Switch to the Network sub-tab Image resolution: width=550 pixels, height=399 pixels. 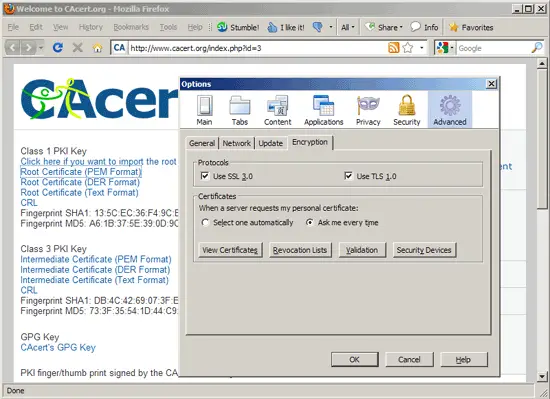[237, 143]
